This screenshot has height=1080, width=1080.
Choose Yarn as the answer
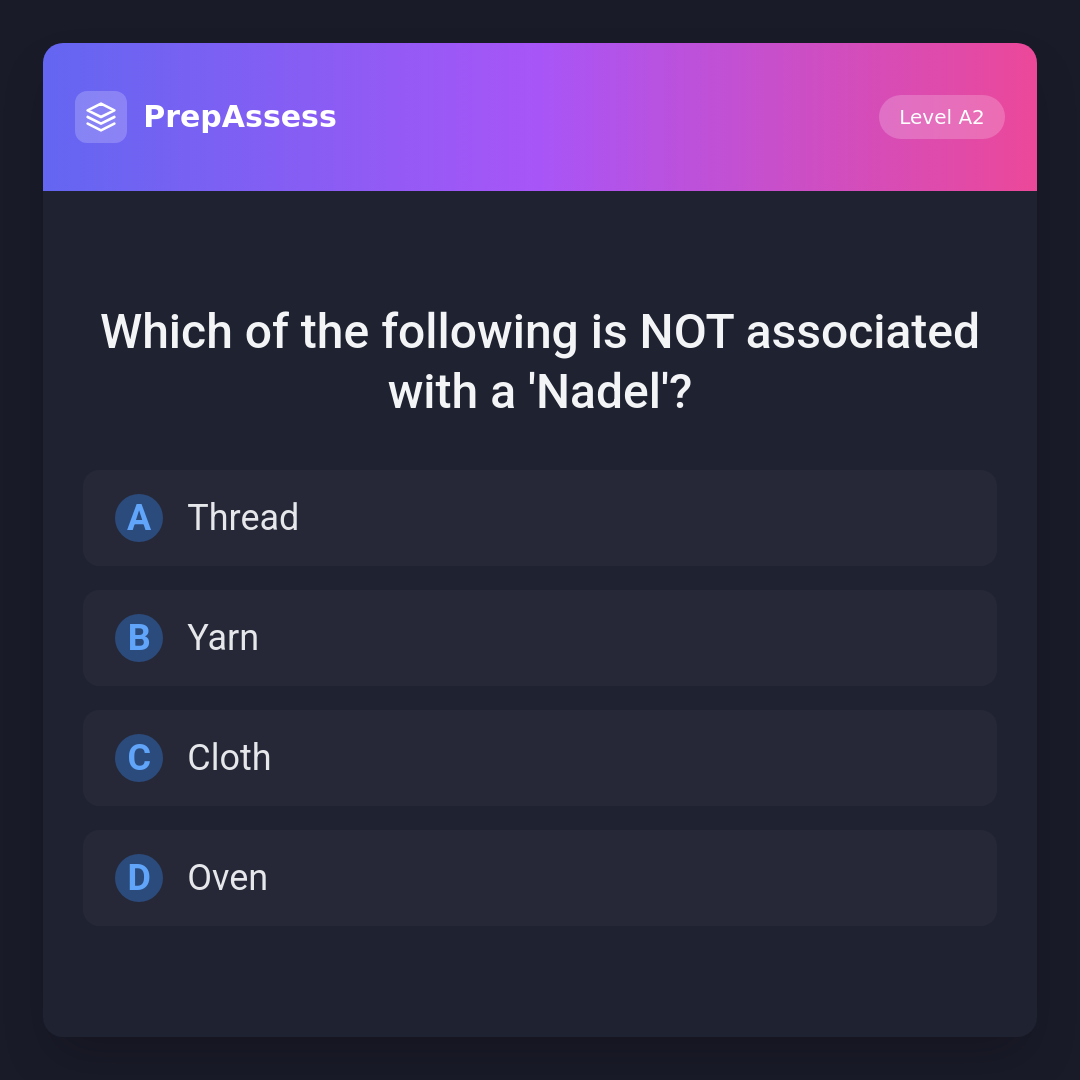pyautogui.click(x=223, y=638)
